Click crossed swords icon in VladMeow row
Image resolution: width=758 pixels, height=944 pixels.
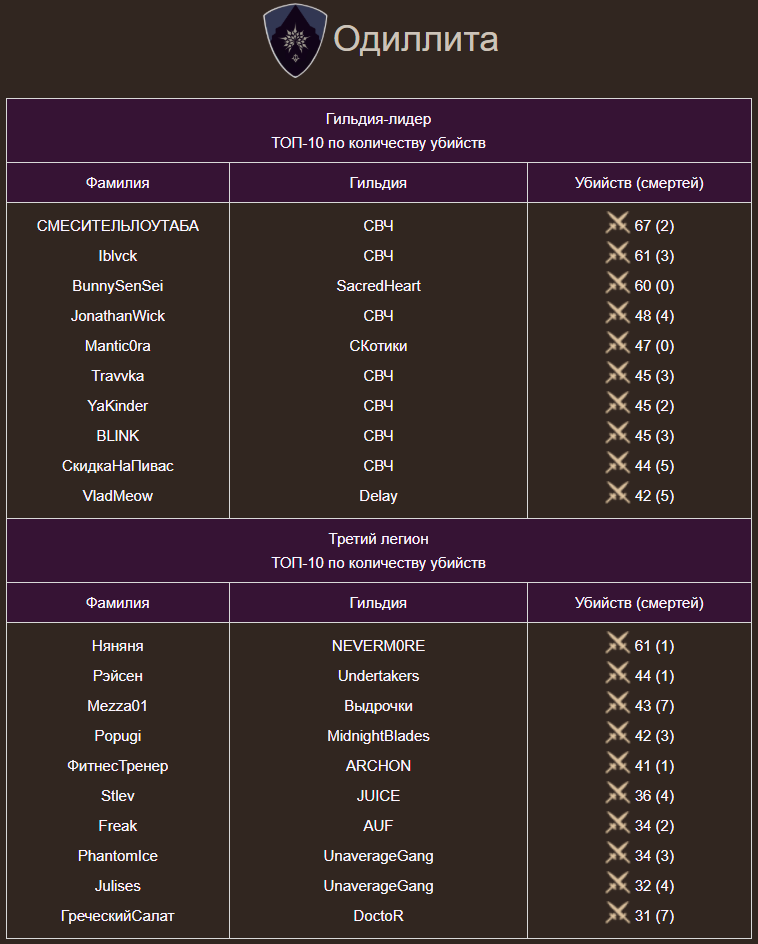617,494
